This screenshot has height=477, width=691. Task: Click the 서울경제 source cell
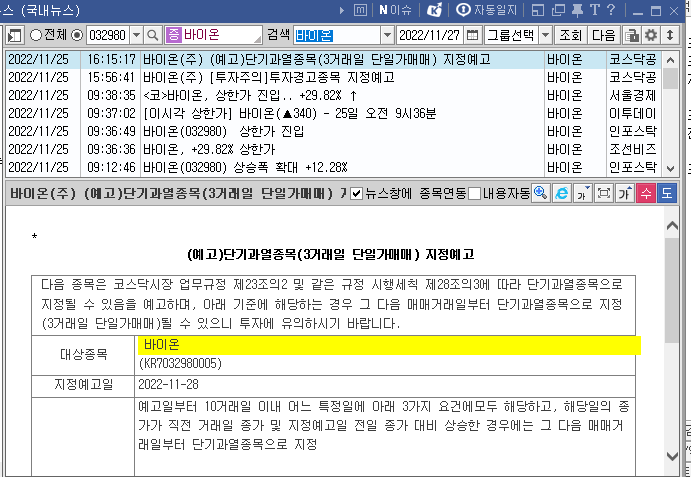tap(633, 96)
